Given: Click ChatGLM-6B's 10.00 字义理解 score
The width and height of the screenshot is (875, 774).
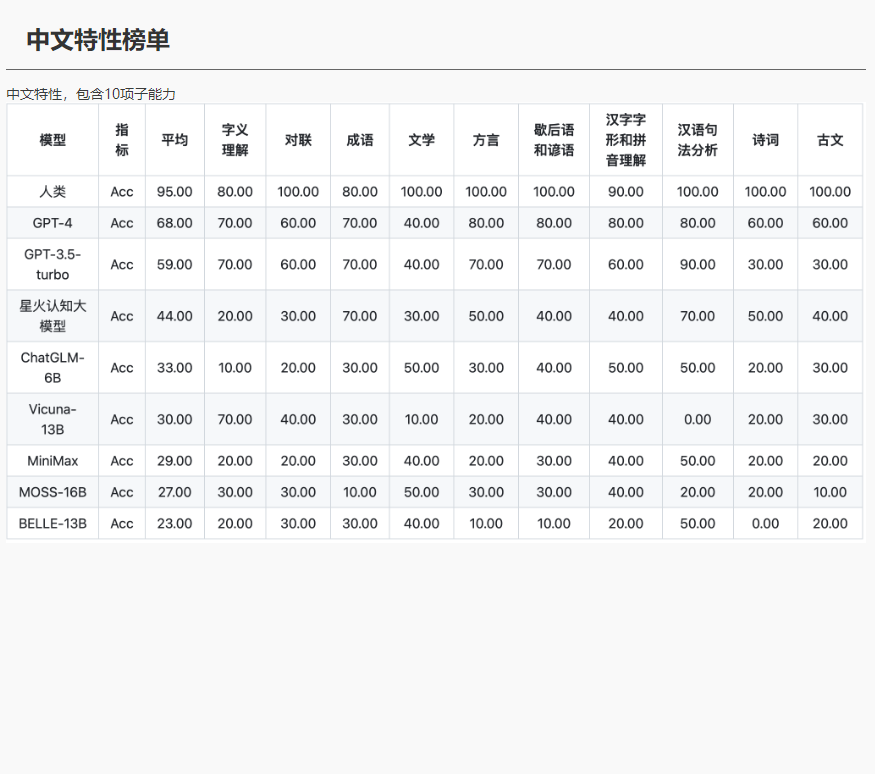Looking at the screenshot, I should click(x=235, y=368).
